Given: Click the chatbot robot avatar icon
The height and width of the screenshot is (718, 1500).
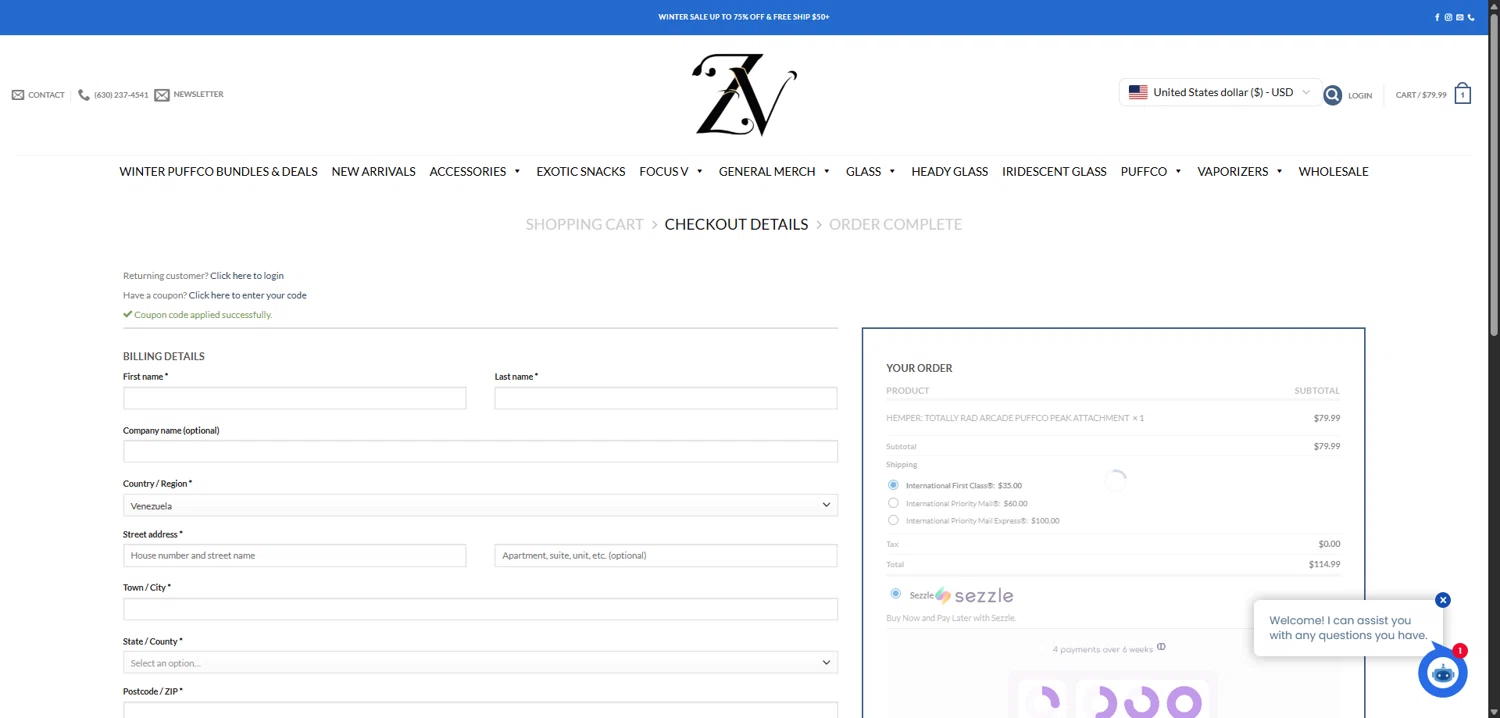Looking at the screenshot, I should tap(1443, 673).
